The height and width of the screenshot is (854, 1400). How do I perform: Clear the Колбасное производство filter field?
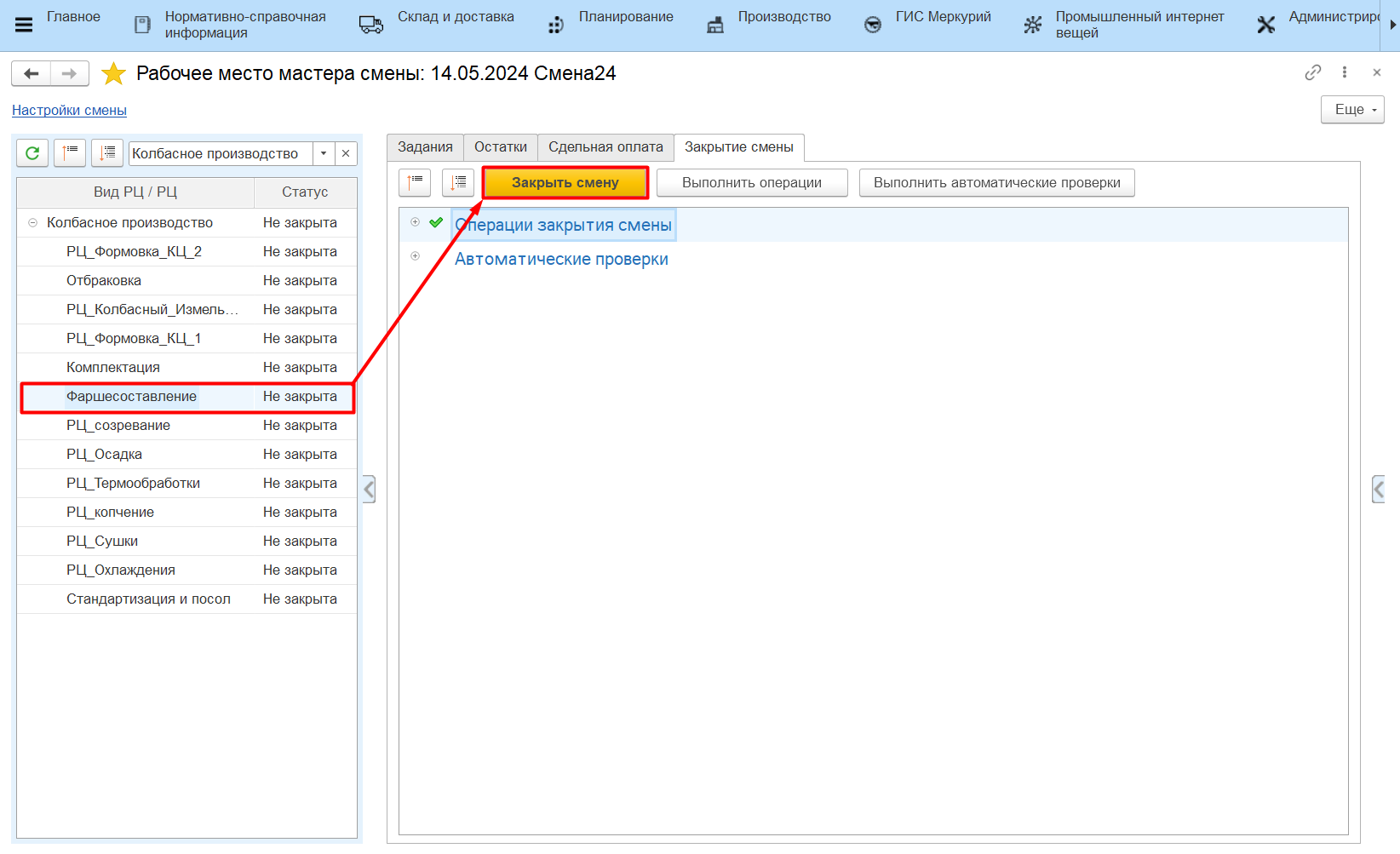(346, 153)
